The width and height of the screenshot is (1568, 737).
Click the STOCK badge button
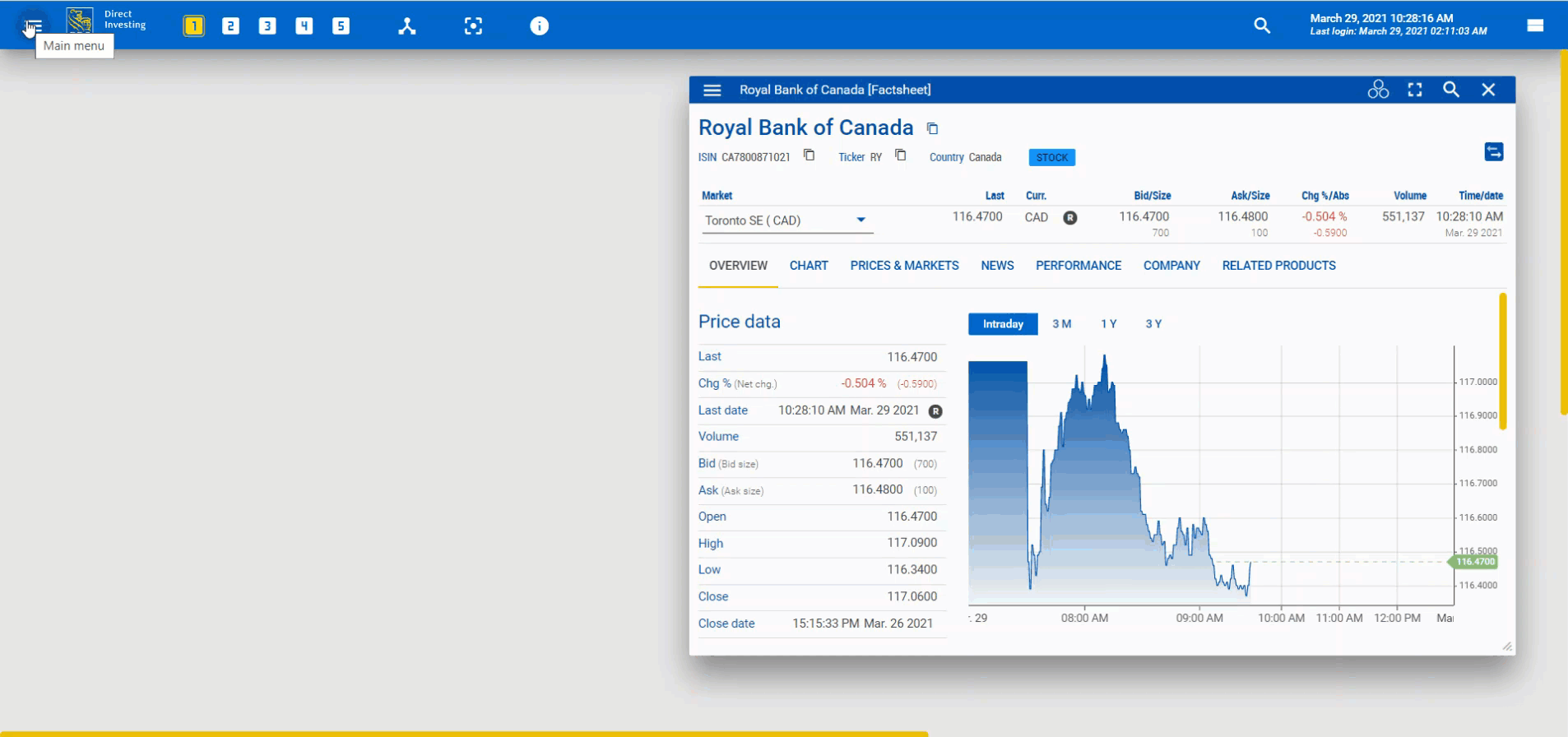[x=1051, y=158]
